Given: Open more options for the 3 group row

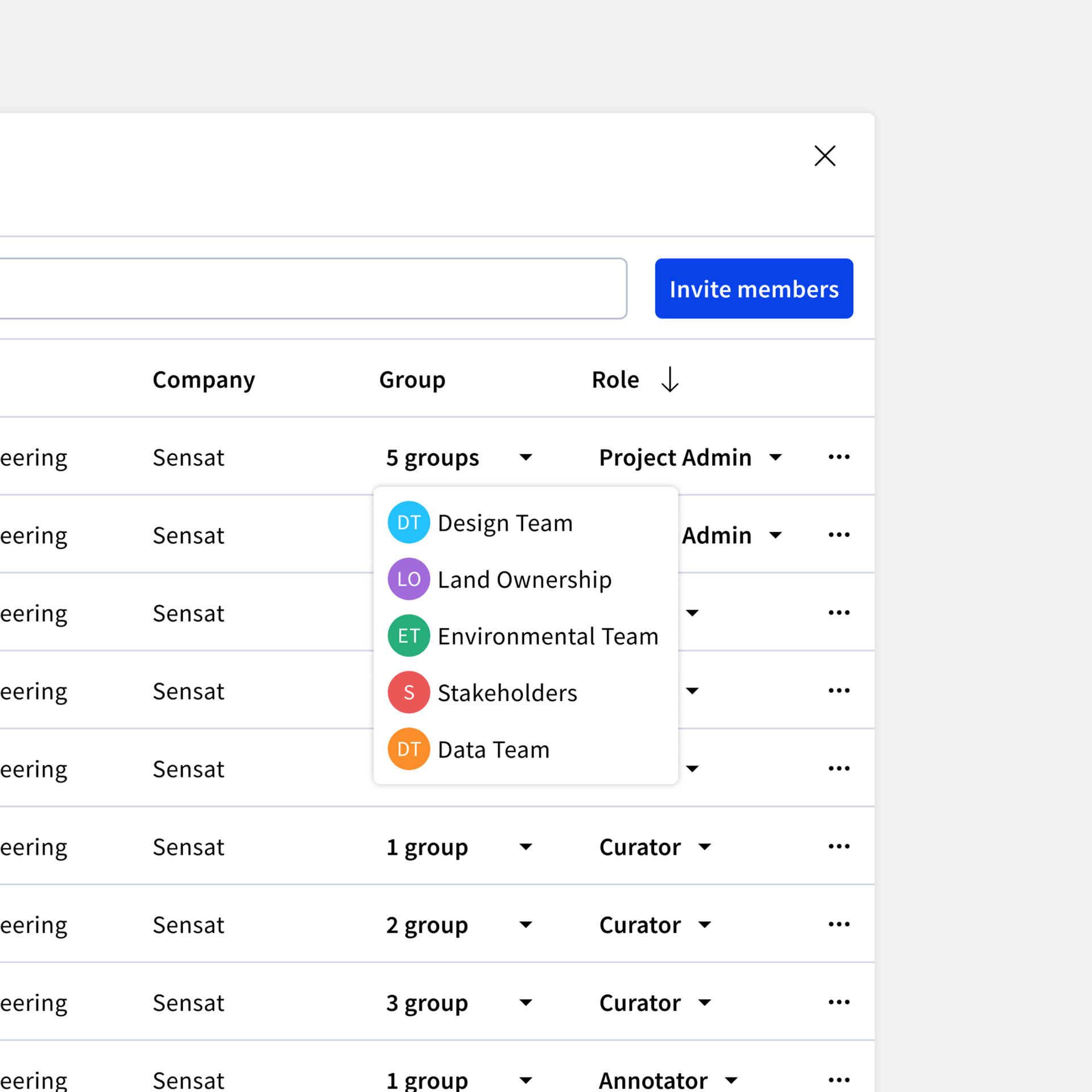Looking at the screenshot, I should coord(839,1002).
